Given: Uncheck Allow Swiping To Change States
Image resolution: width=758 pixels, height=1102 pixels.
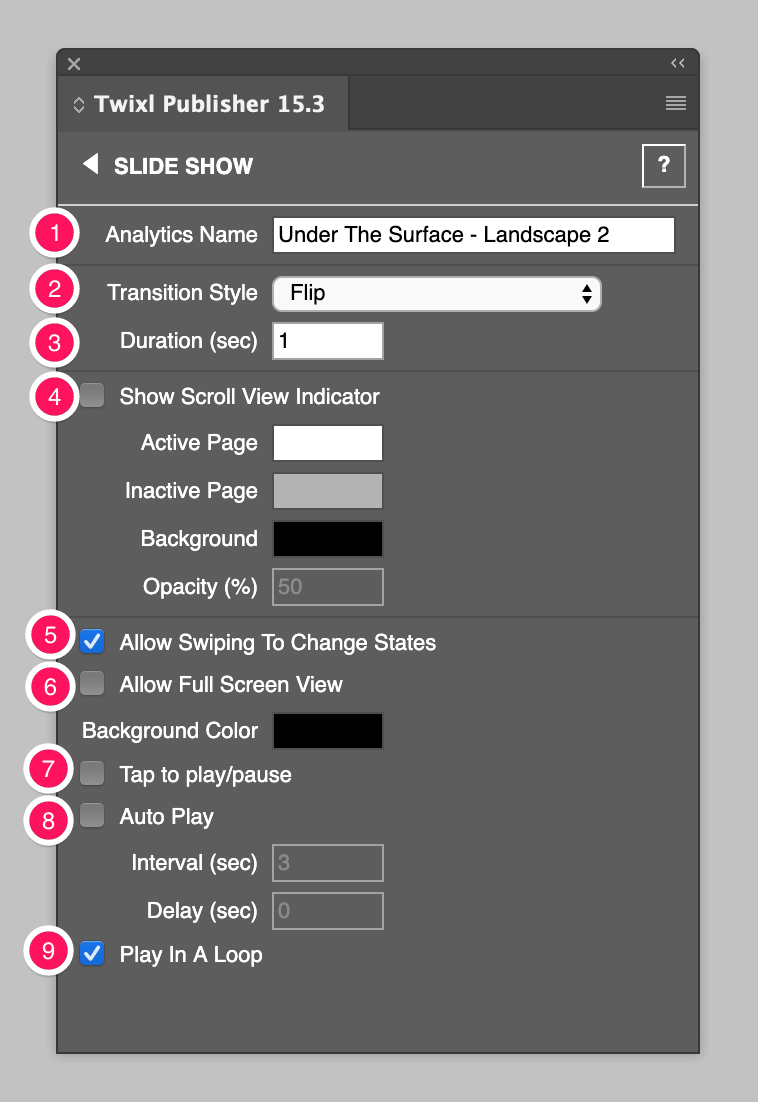Looking at the screenshot, I should [x=92, y=642].
